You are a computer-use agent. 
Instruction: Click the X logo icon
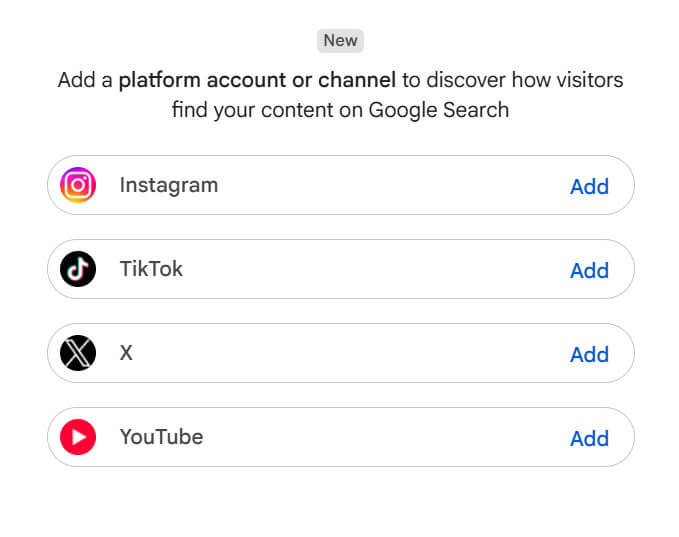(x=78, y=353)
